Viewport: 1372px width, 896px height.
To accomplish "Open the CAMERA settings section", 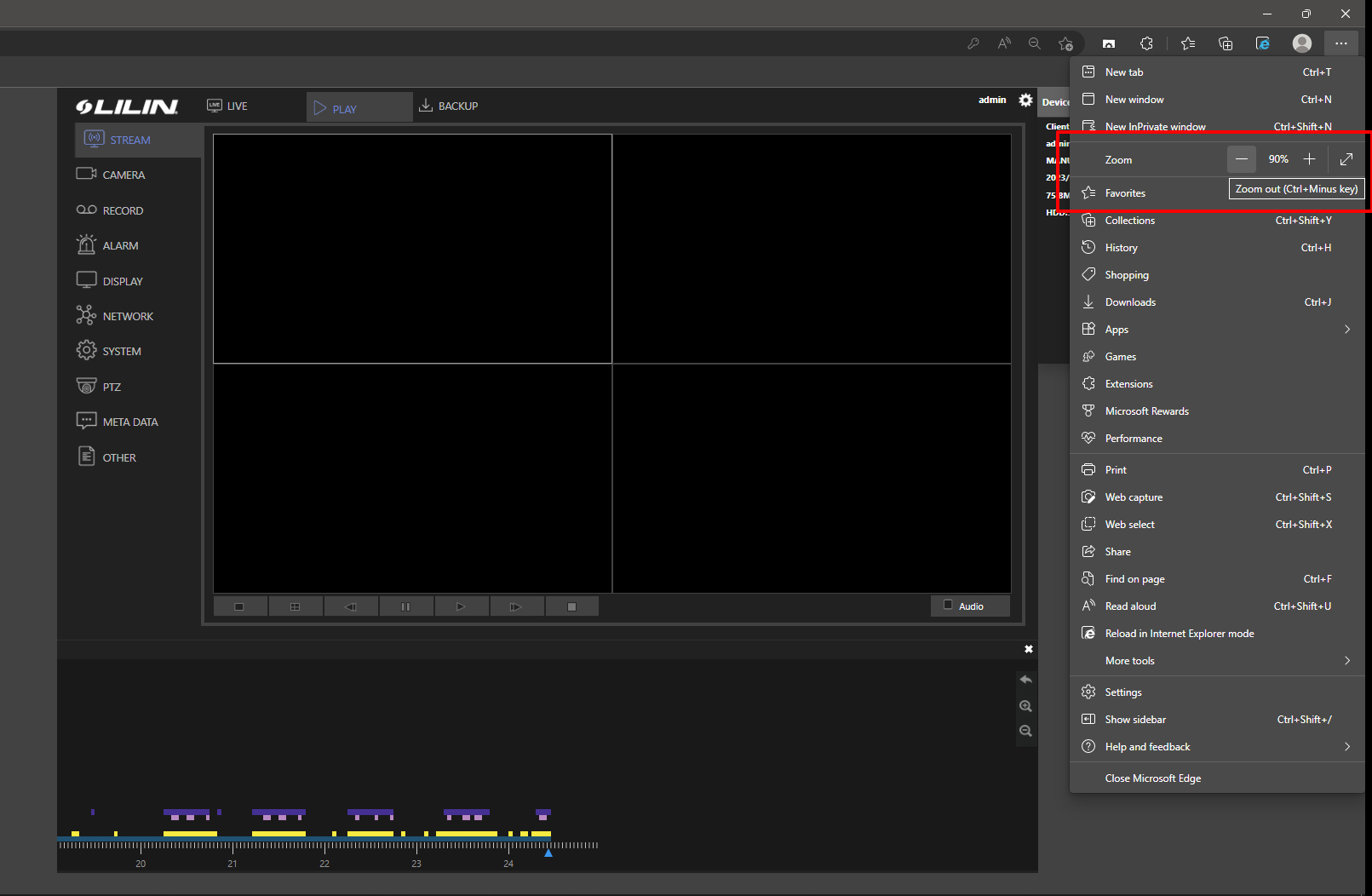I will pyautogui.click(x=123, y=175).
